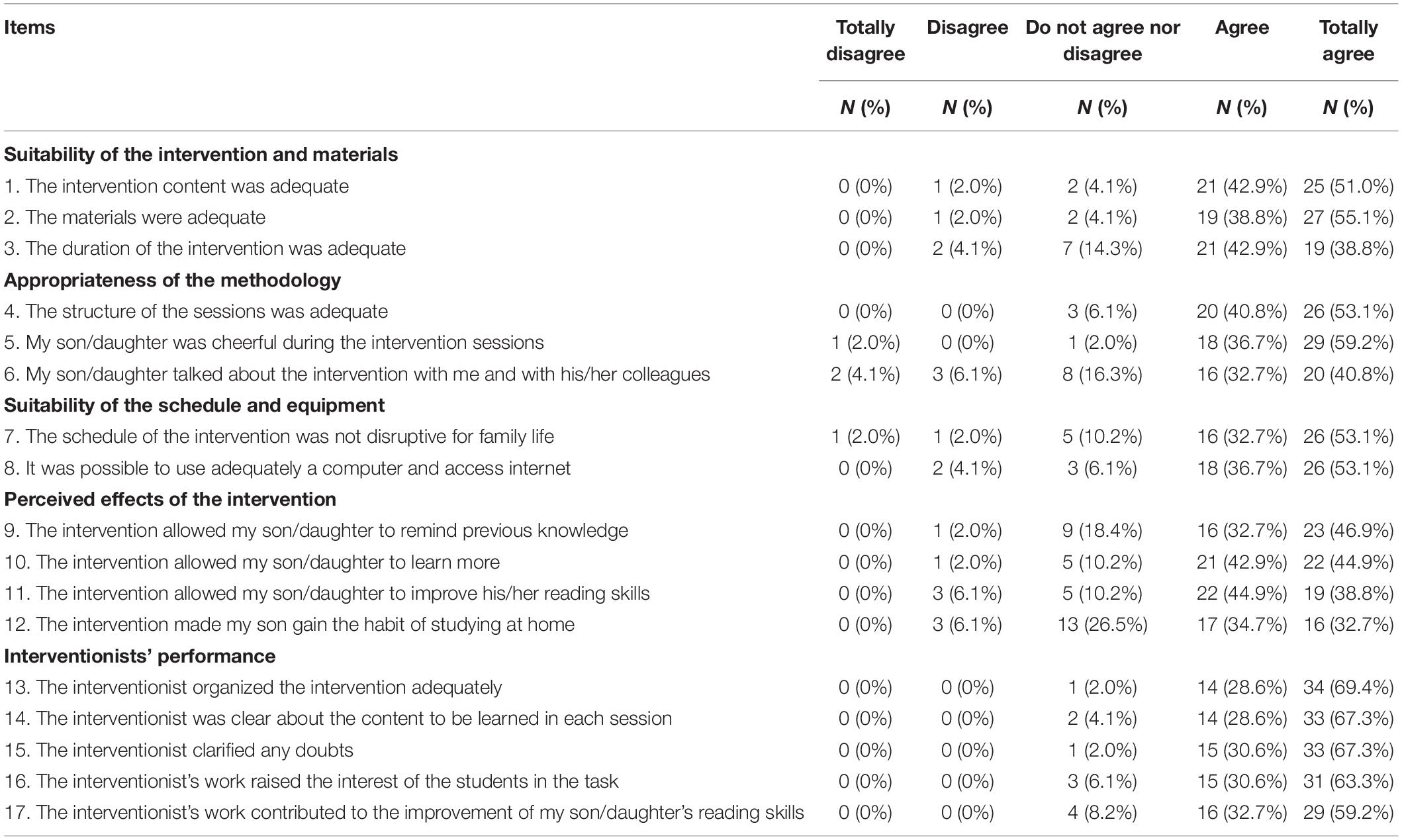Image resolution: width=1402 pixels, height=840 pixels.
Task: Select the '20 (40.8%)' Agree cell in row 4
Action: (x=1242, y=312)
